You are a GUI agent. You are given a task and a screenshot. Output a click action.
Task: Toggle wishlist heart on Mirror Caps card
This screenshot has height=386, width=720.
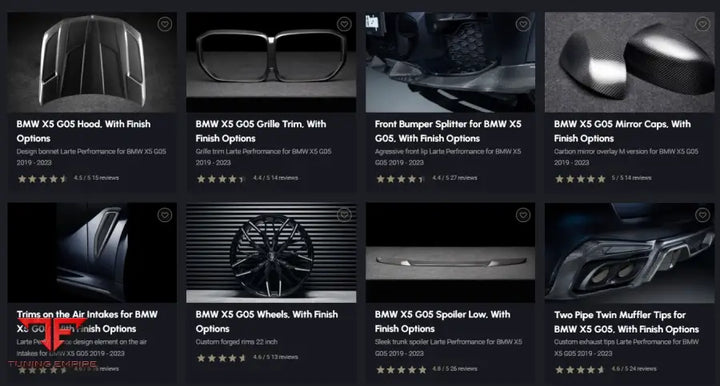point(702,24)
